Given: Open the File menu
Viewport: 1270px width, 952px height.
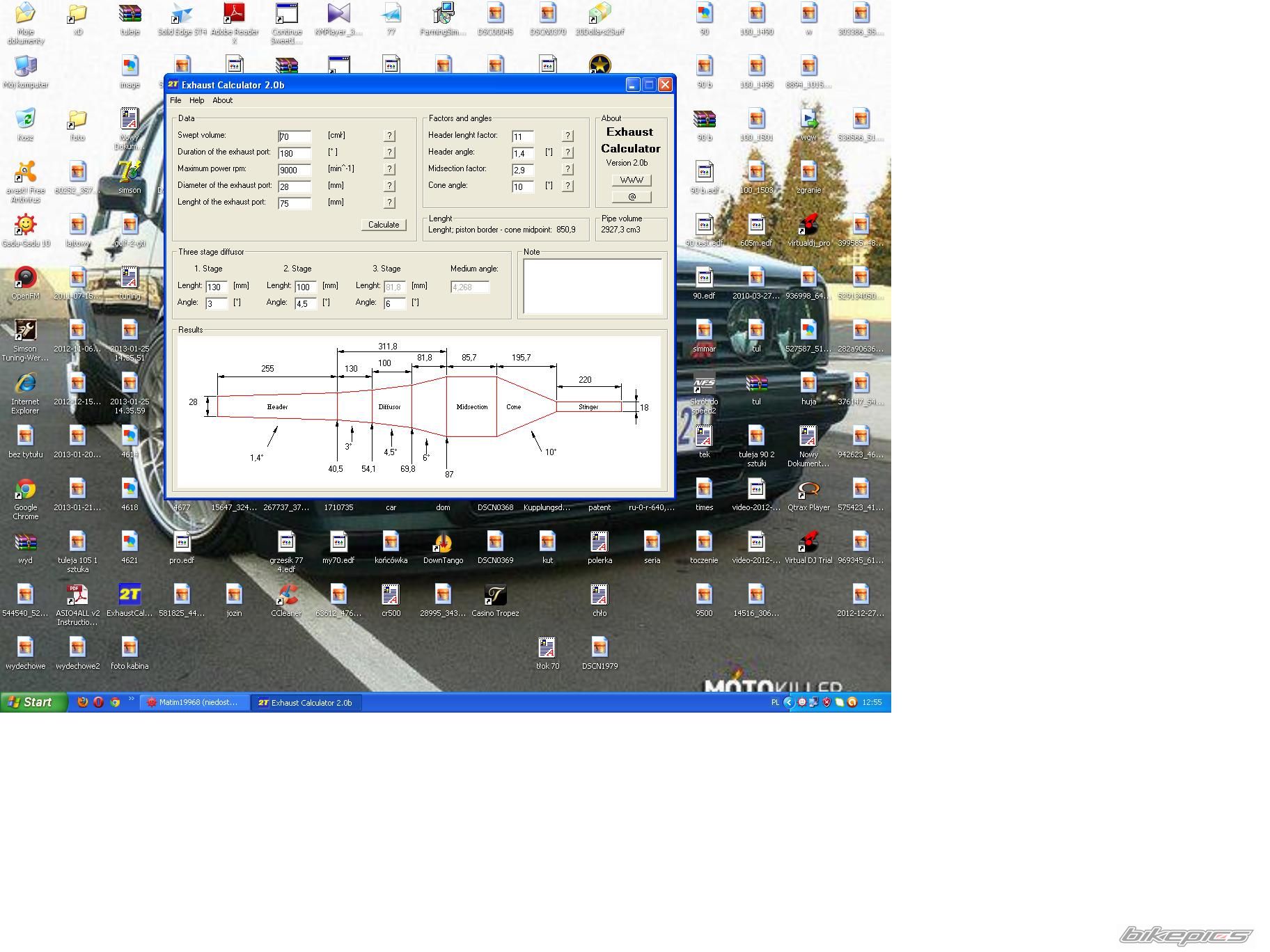Looking at the screenshot, I should coord(175,100).
